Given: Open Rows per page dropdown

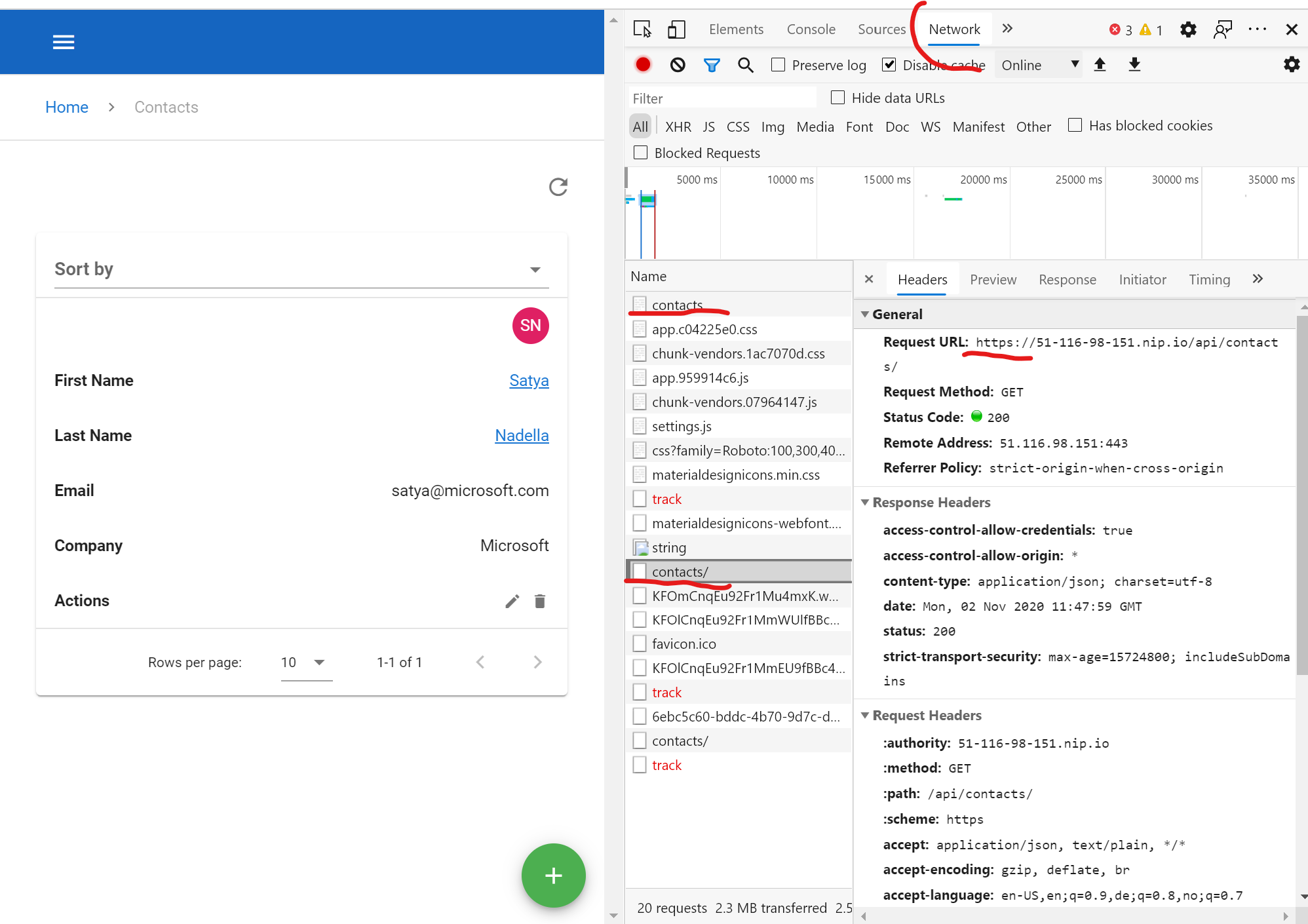Looking at the screenshot, I should pos(306,663).
